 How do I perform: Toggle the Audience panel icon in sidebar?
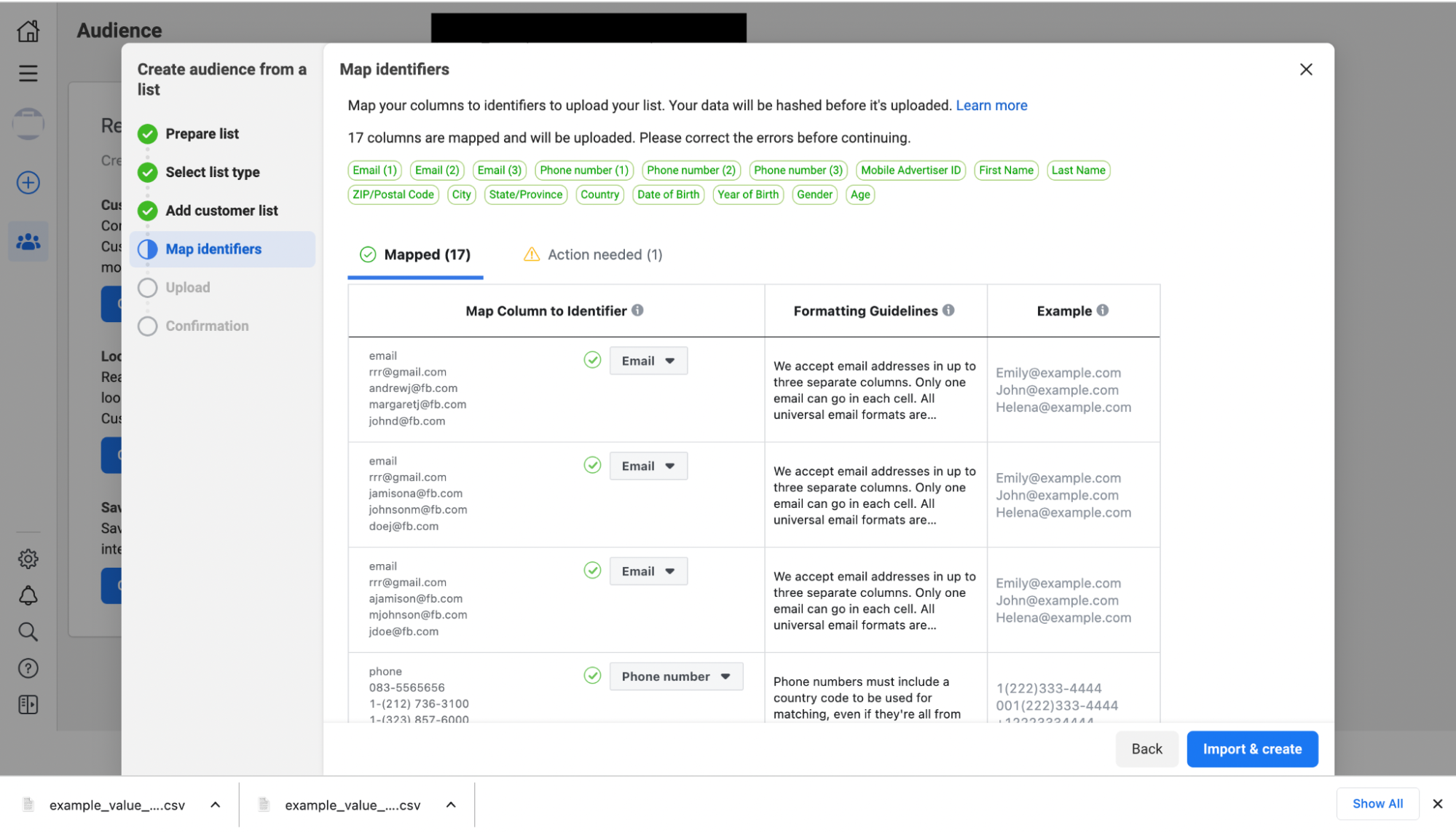tap(28, 243)
